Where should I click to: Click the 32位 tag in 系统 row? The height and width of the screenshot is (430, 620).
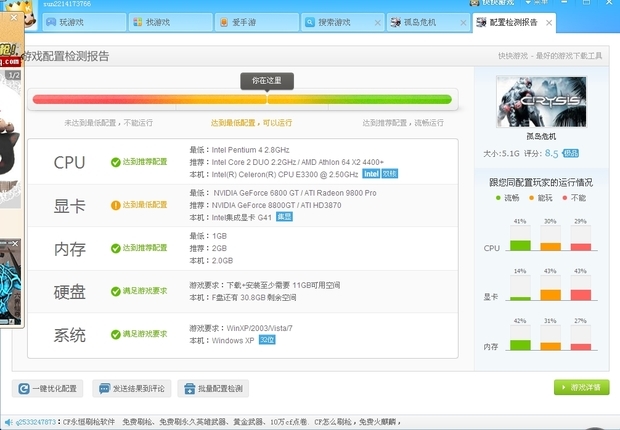tap(267, 340)
